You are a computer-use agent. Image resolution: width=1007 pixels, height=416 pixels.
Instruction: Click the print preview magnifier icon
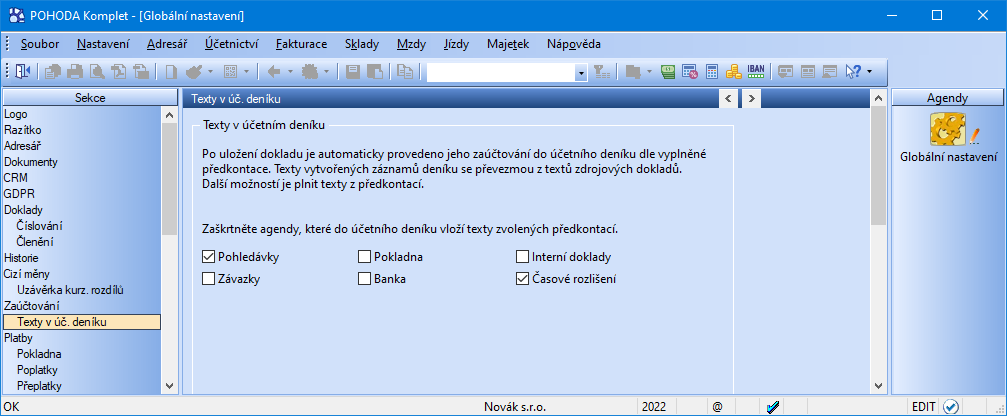click(x=97, y=72)
